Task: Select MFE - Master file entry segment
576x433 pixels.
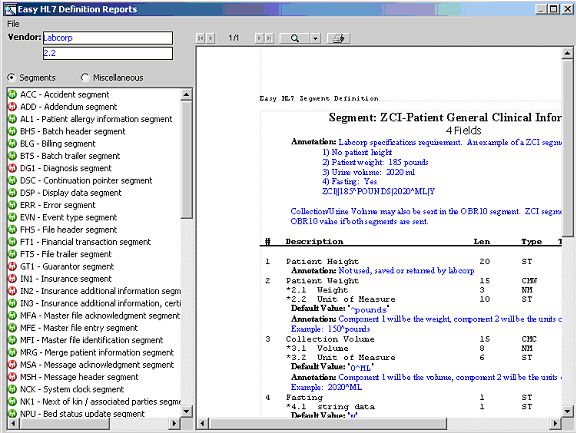Action: [x=79, y=328]
